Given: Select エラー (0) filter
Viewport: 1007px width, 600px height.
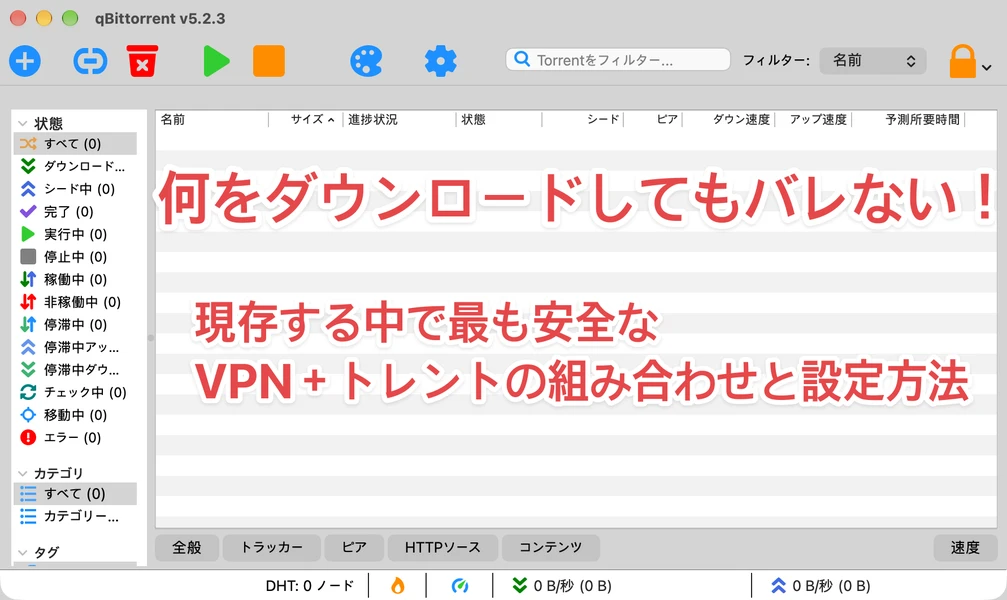Looking at the screenshot, I should tap(75, 437).
